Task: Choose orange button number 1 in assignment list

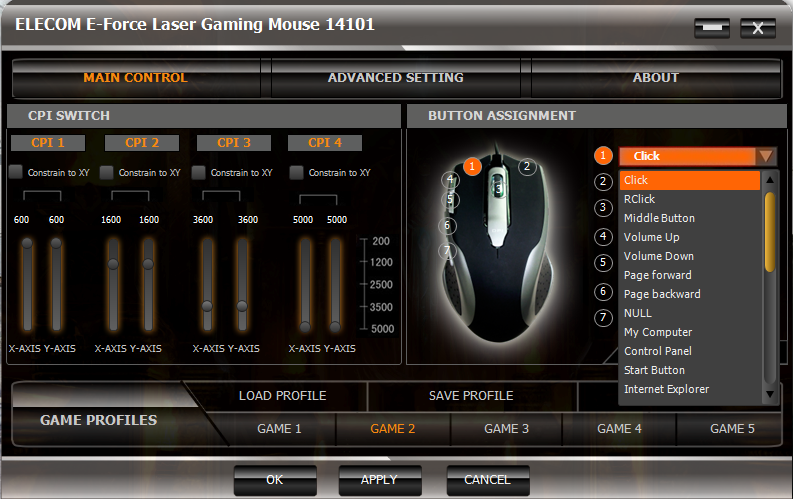Action: 603,156
